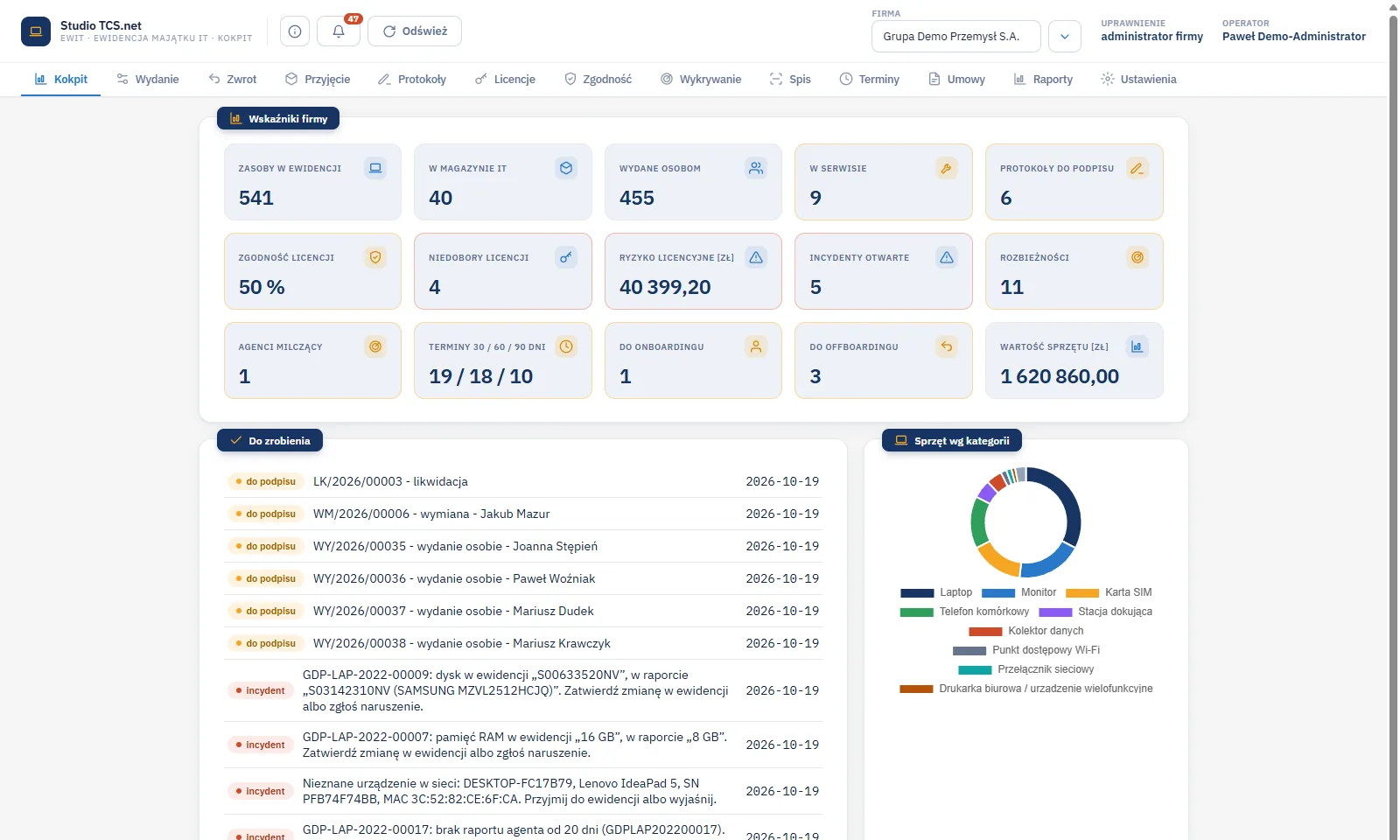1400x840 pixels.
Task: Open incident GDP-LAP-2022-00007 pamięć RAM
Action: pyautogui.click(x=523, y=745)
